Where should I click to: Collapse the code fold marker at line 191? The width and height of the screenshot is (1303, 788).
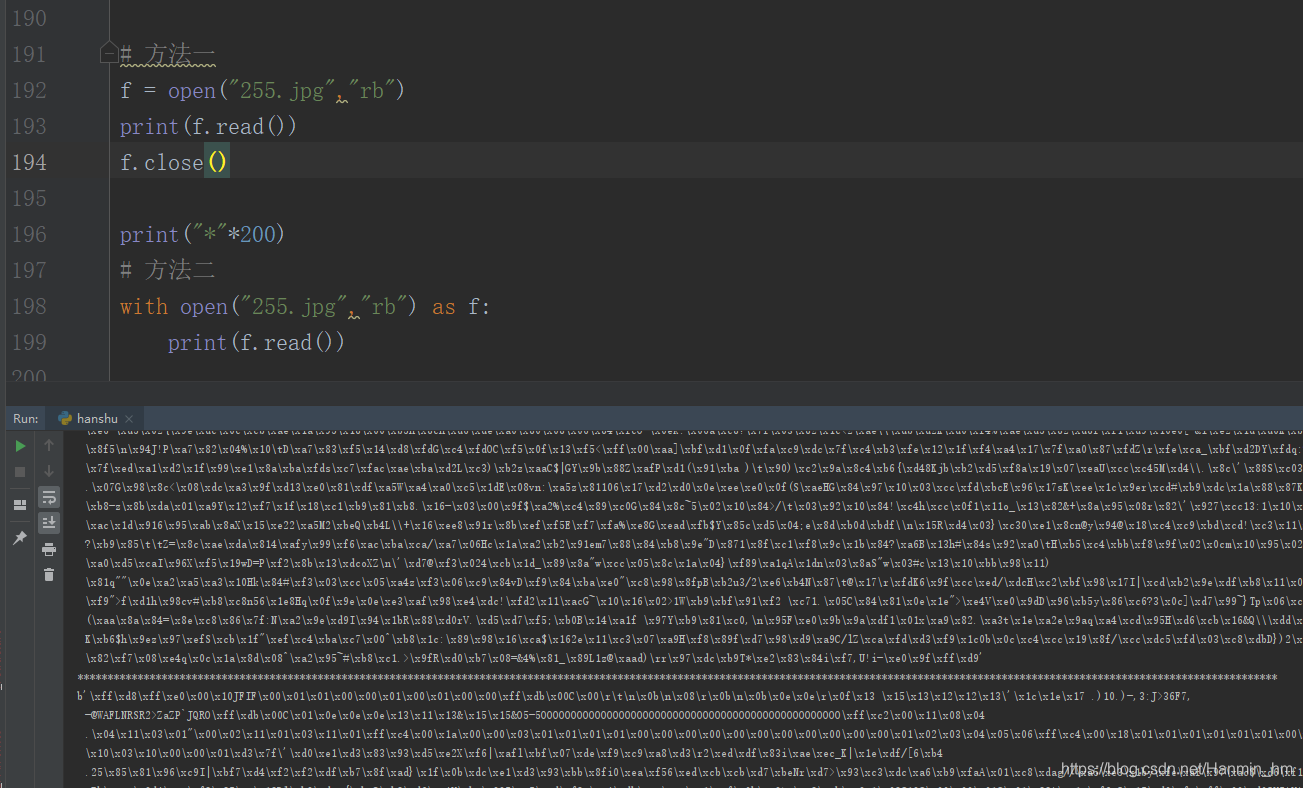(x=109, y=54)
